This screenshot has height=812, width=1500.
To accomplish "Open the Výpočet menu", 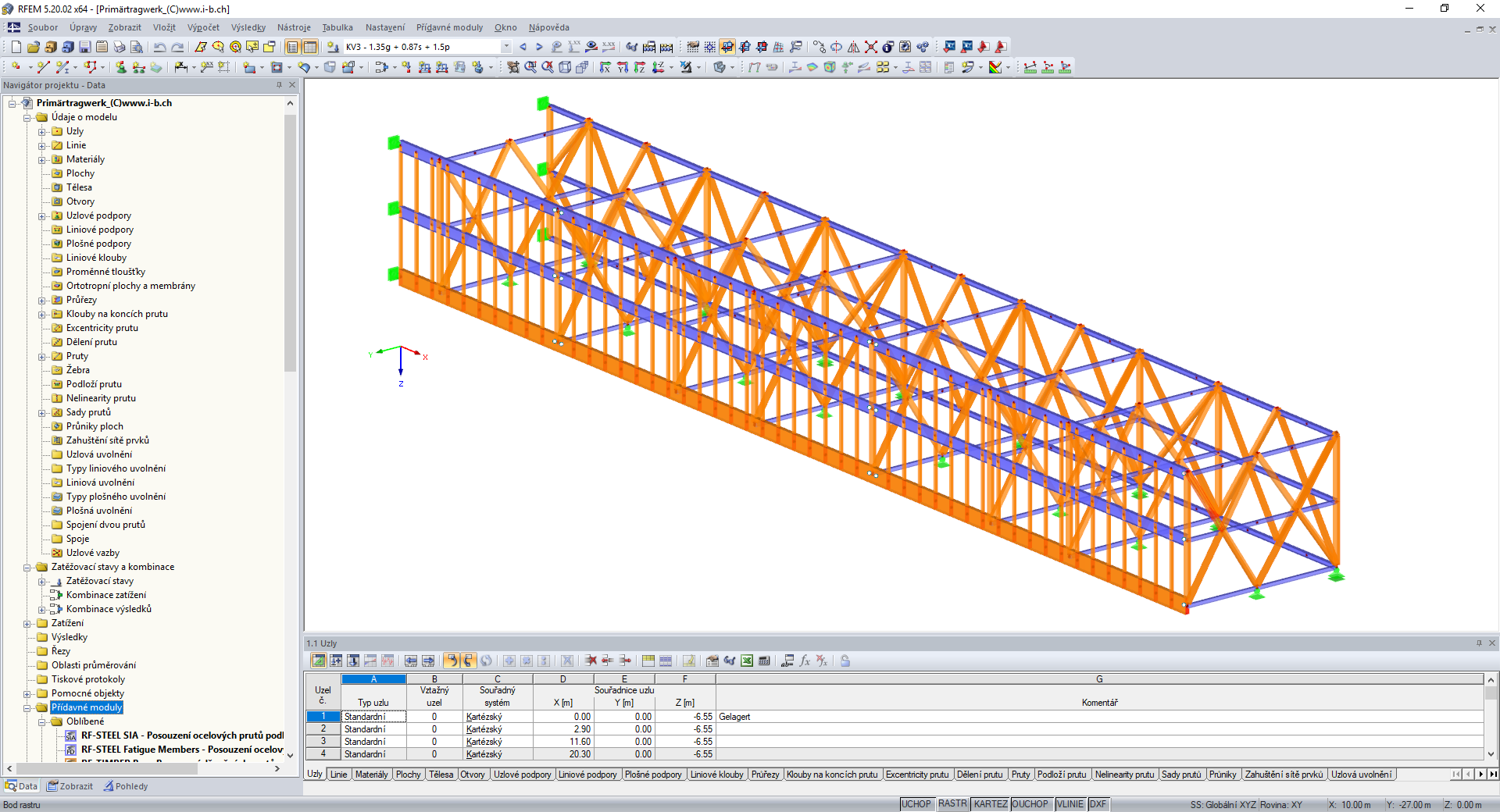I will click(x=203, y=27).
